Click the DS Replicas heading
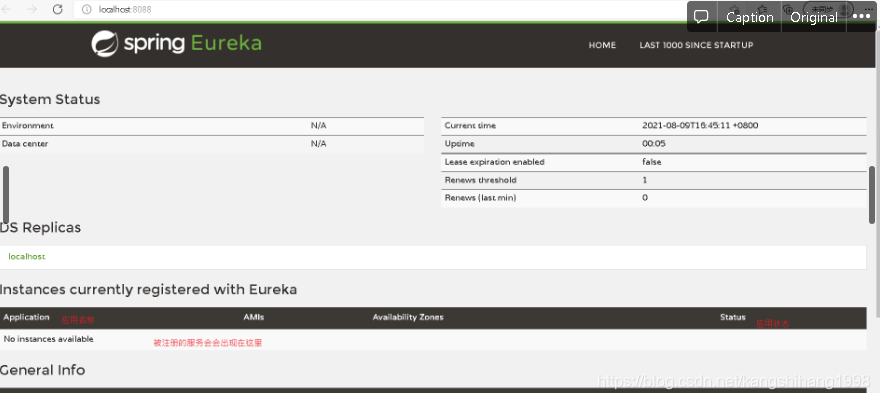 [x=40, y=228]
